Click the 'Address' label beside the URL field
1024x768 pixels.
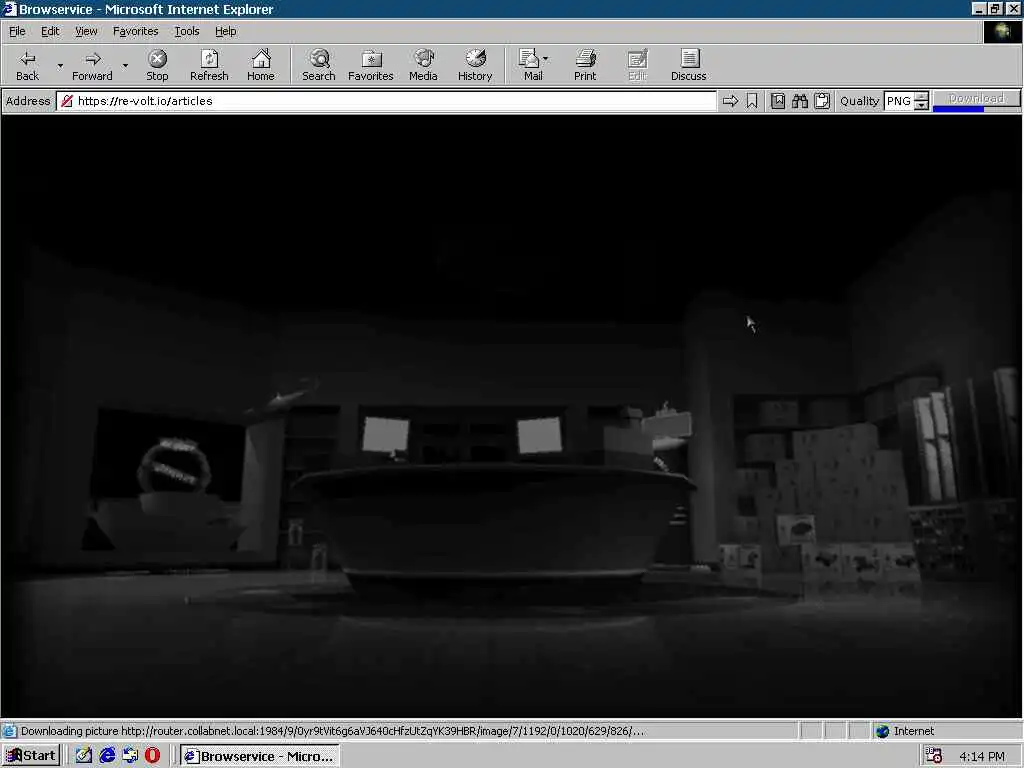click(28, 101)
